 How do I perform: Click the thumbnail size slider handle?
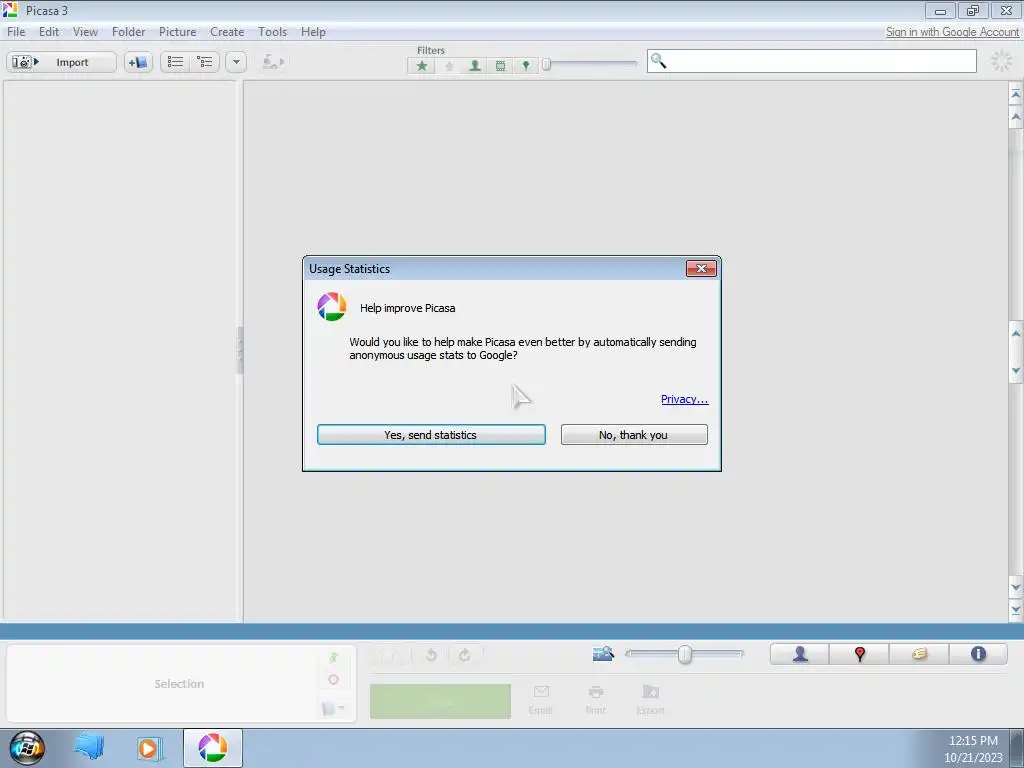(x=684, y=654)
